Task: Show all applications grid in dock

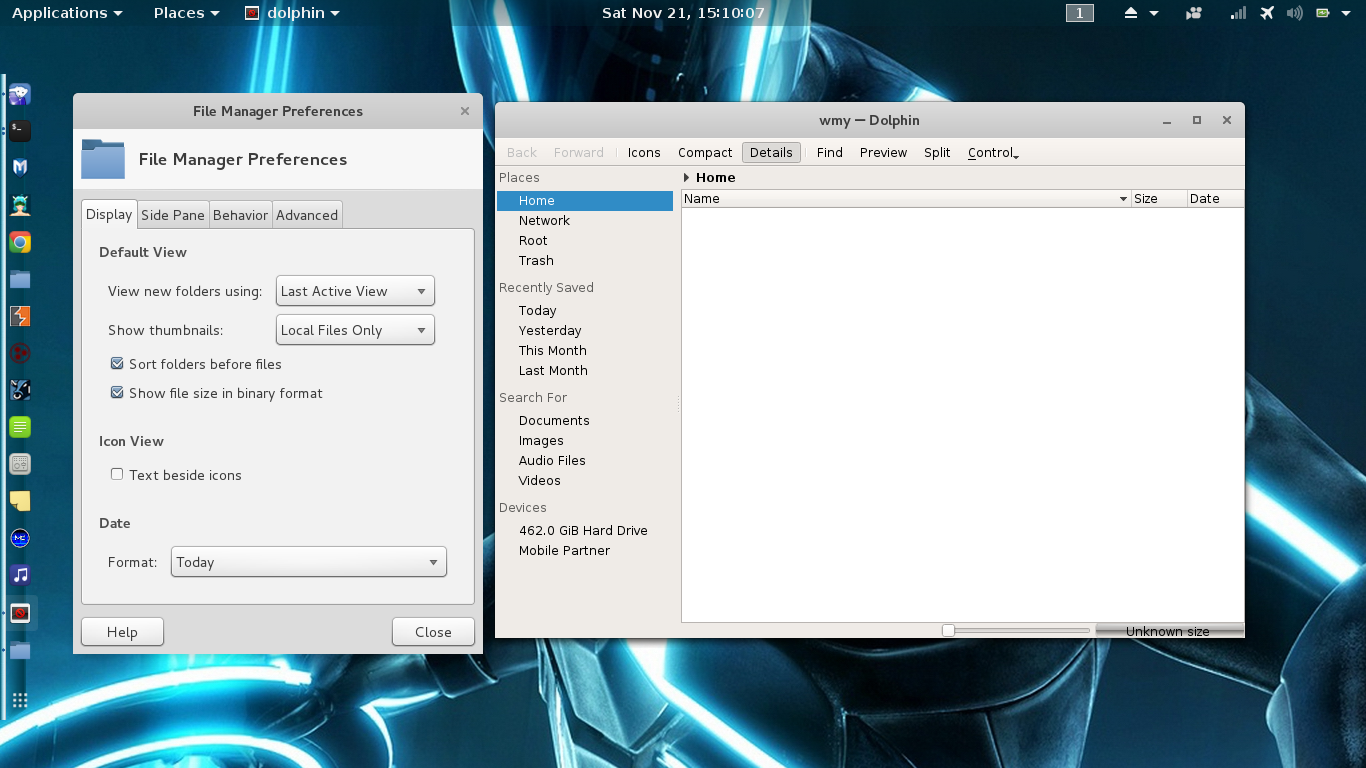Action: click(20, 701)
